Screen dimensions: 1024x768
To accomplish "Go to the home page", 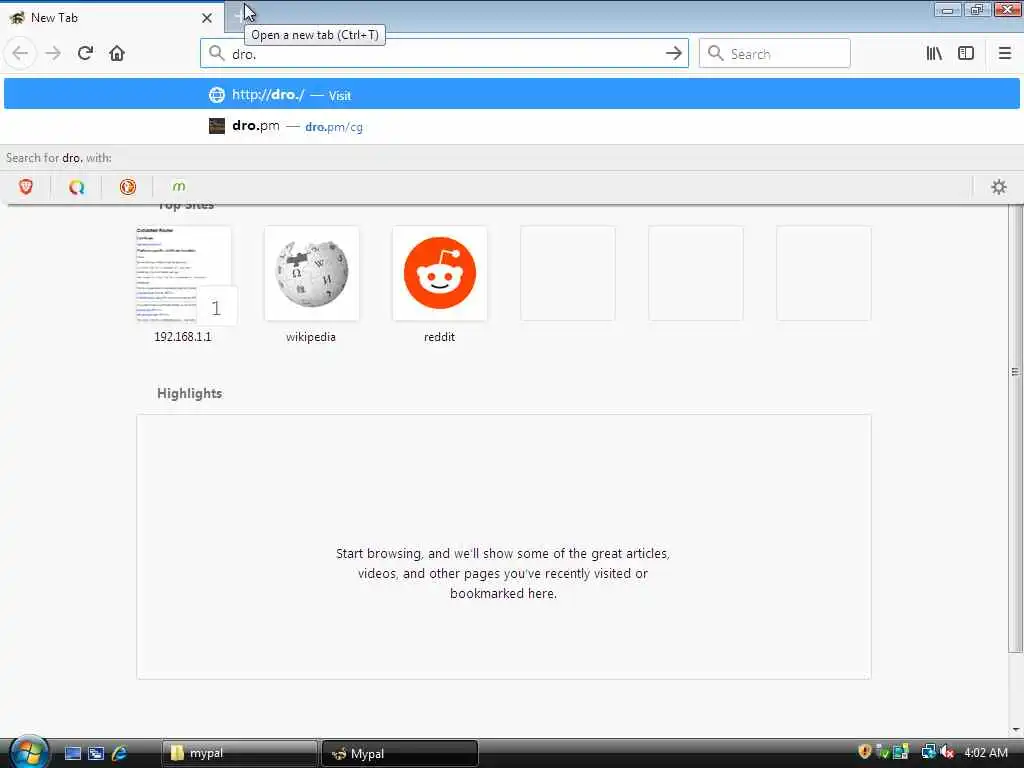I will pos(117,54).
